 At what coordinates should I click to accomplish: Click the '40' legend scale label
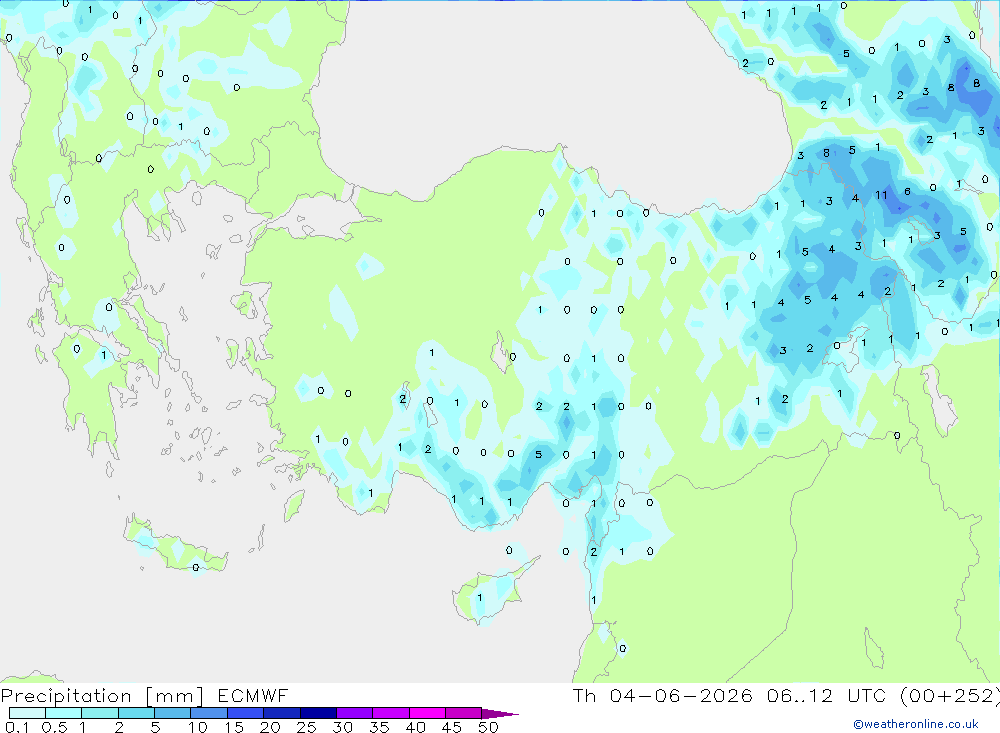coord(416,727)
